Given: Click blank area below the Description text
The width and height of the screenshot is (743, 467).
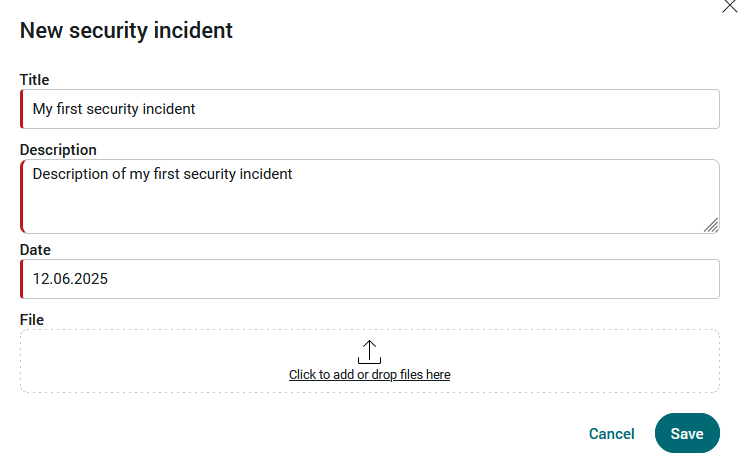Looking at the screenshot, I should point(360,208).
